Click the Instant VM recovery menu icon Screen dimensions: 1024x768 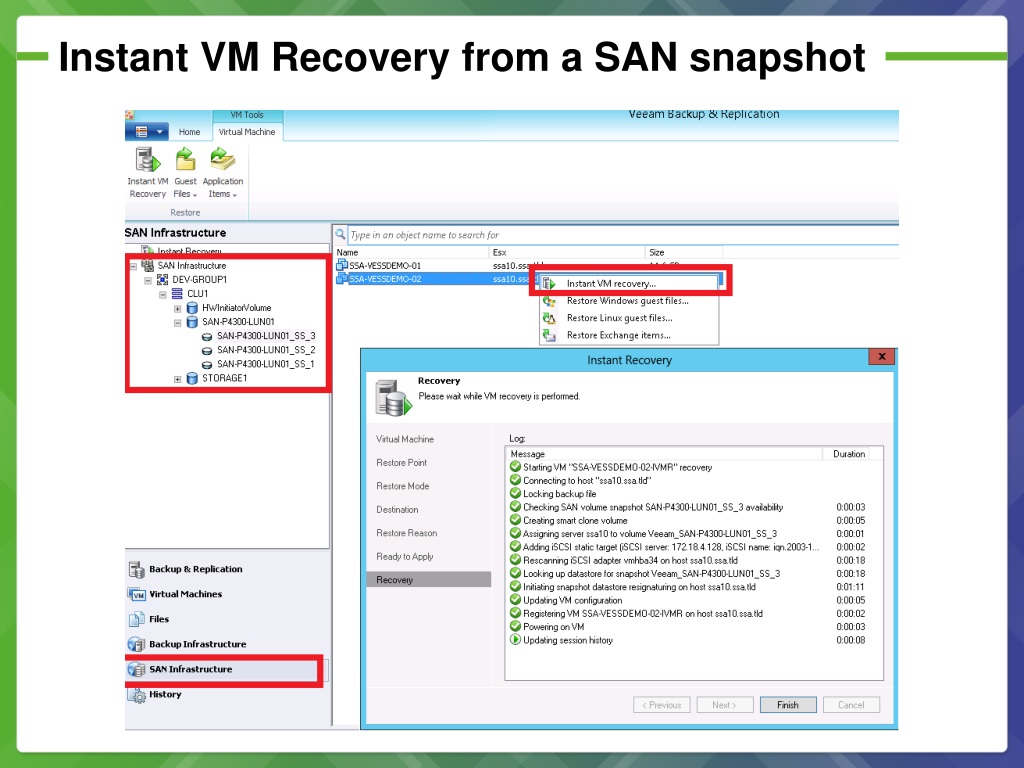[x=549, y=283]
